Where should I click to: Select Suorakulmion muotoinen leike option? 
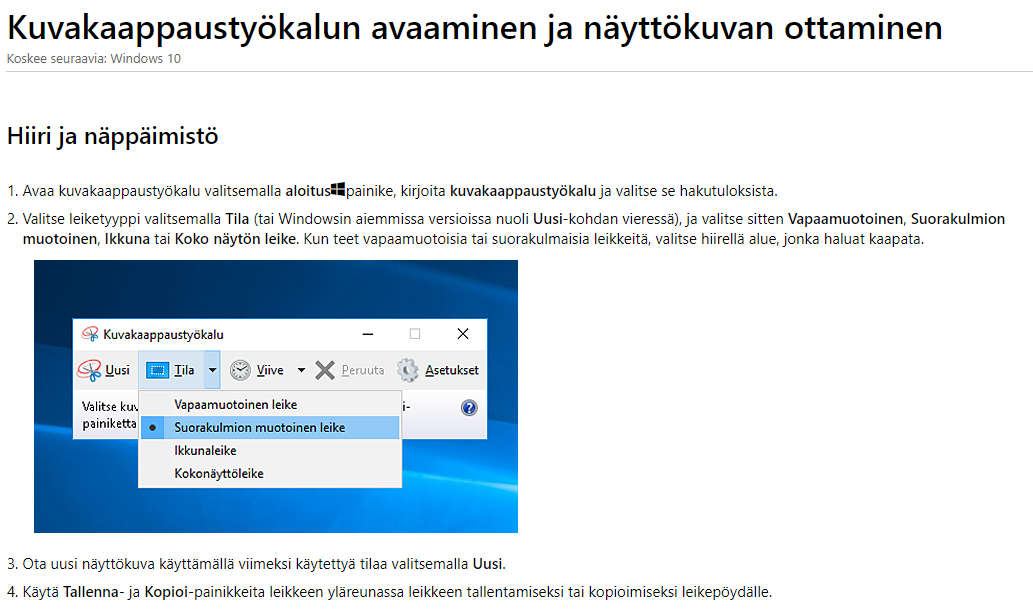pyautogui.click(x=270, y=428)
